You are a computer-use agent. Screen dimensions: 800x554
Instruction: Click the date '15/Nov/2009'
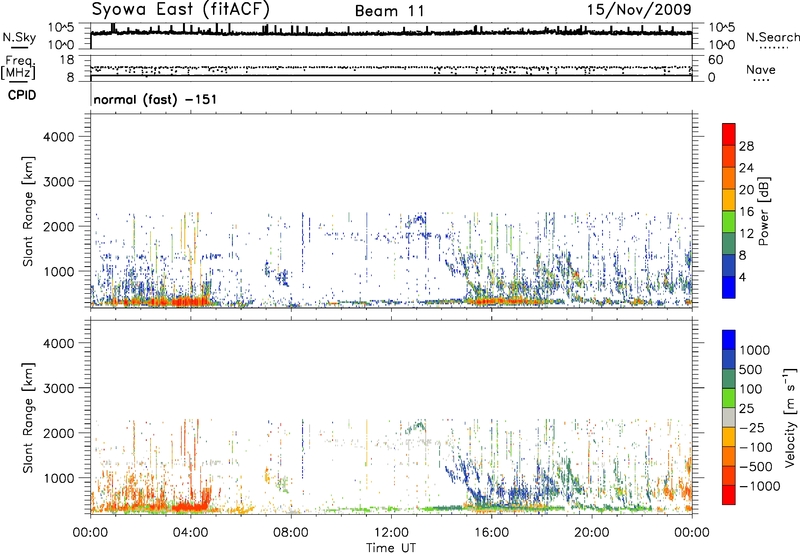pos(639,10)
